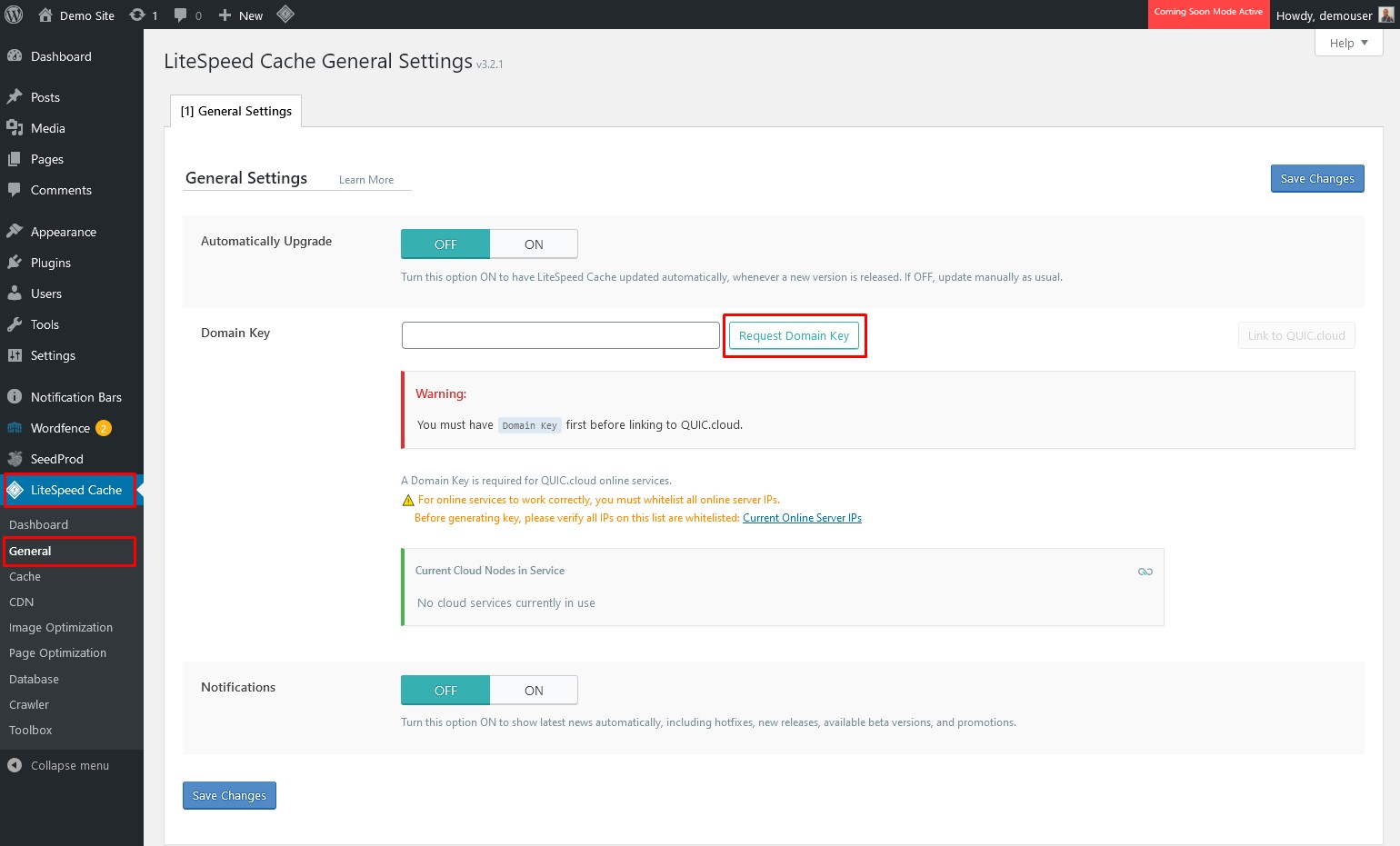Open Notification Bars info icon
Image resolution: width=1400 pixels, height=846 pixels.
(15, 397)
